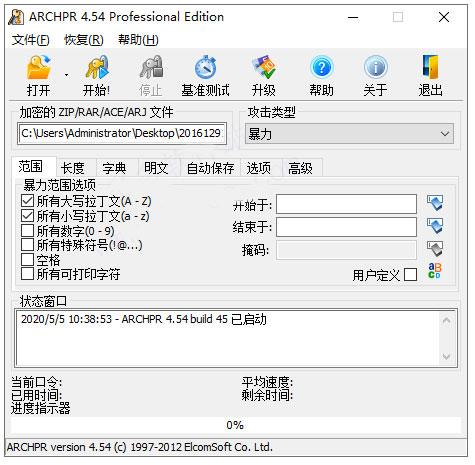Switch to the 长度 tab
This screenshot has height=465, width=475.
(73, 168)
